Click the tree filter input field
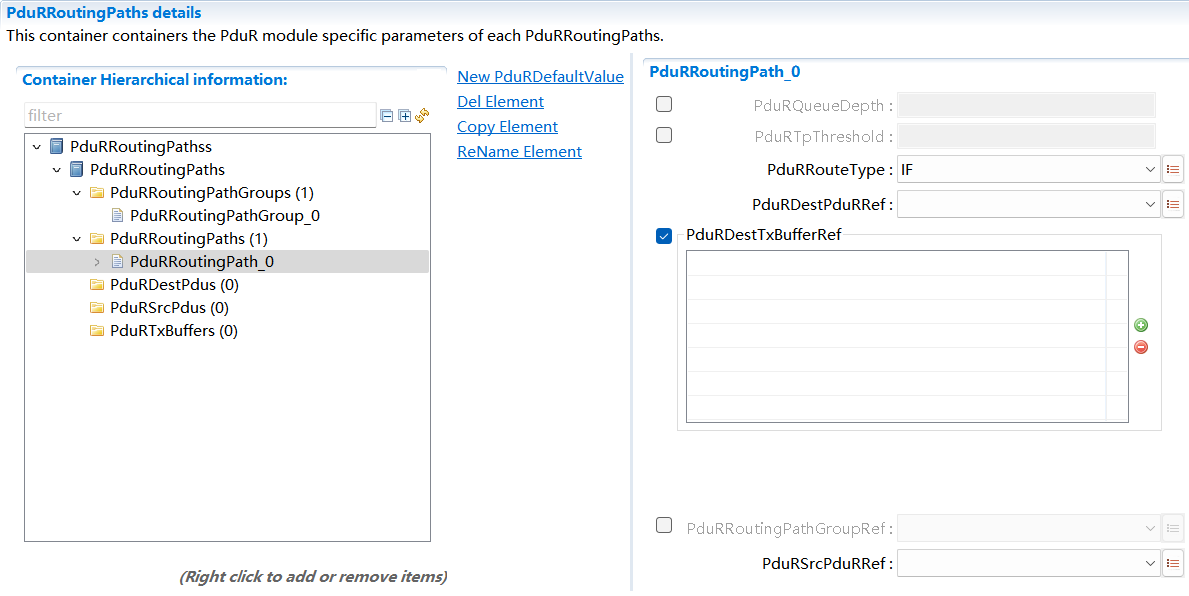The height and width of the screenshot is (596, 1189). tap(200, 115)
